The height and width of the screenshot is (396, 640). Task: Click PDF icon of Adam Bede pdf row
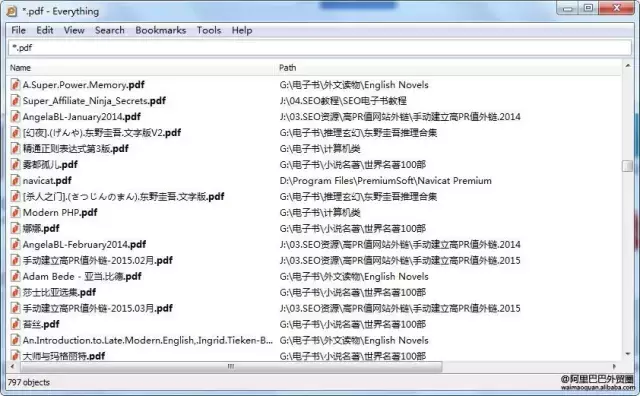click(x=15, y=276)
